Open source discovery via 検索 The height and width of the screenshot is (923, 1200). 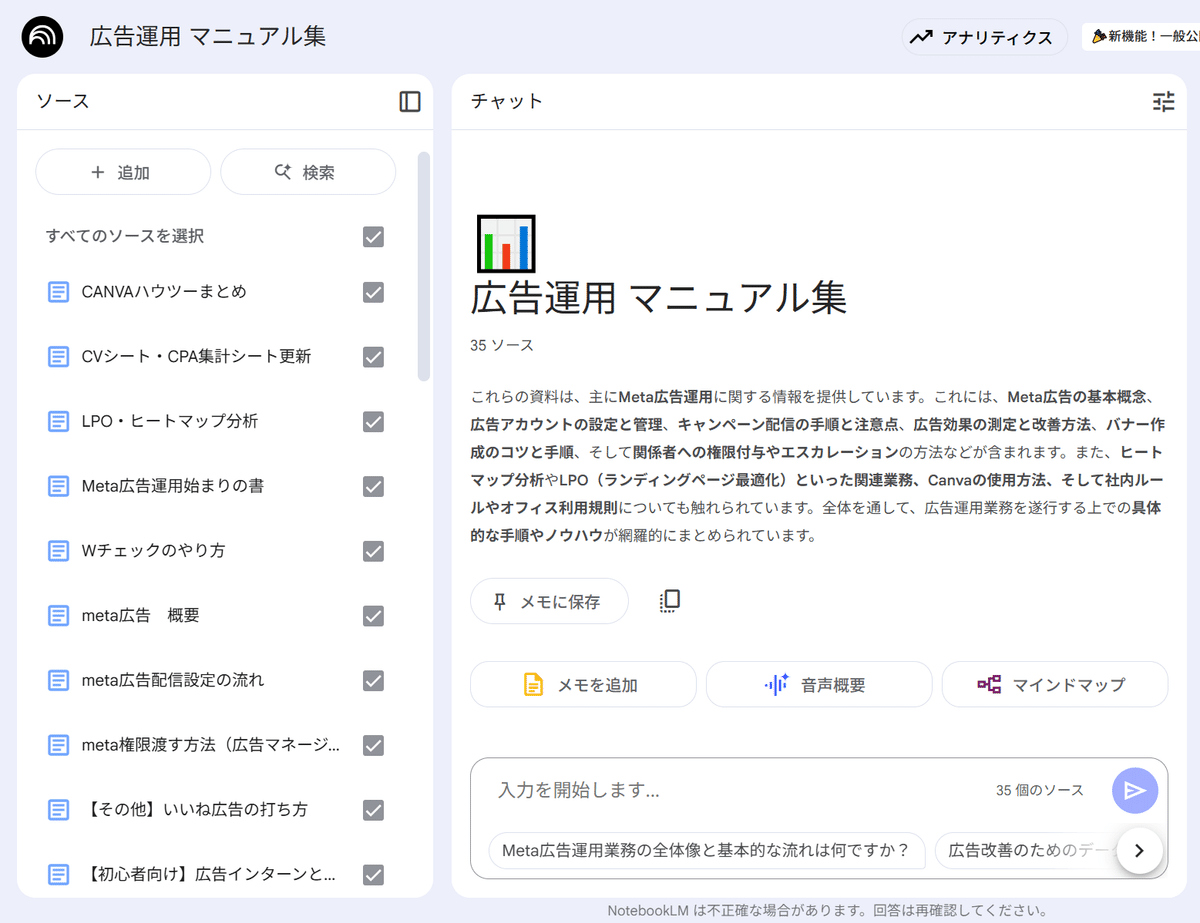(308, 171)
